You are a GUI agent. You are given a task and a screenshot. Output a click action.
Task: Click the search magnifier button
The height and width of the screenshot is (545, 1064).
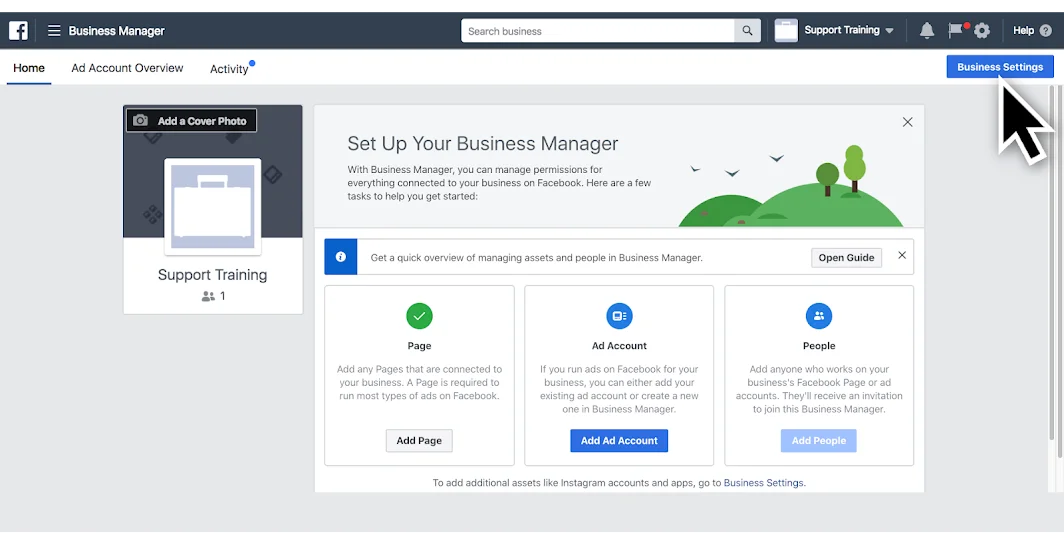[x=747, y=31]
